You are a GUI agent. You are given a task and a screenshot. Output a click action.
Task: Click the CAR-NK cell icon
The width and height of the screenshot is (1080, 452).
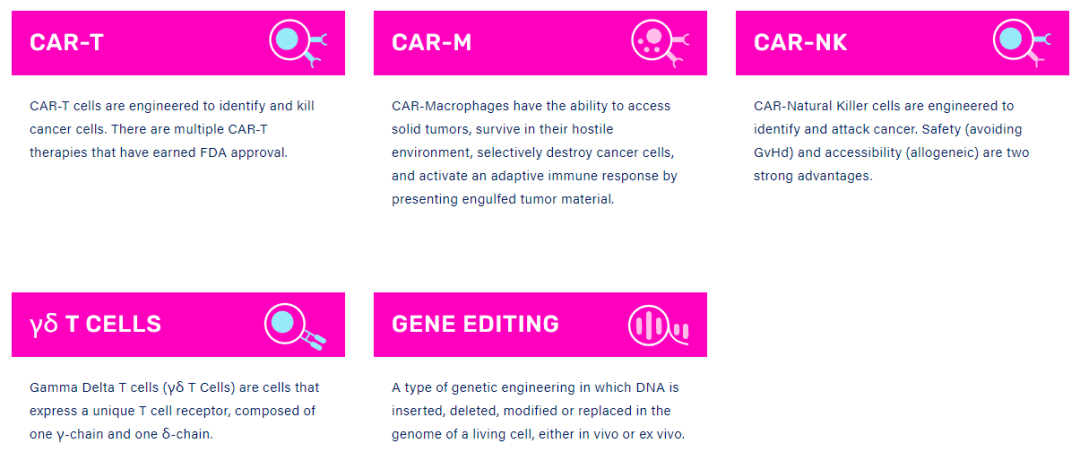tap(1022, 43)
